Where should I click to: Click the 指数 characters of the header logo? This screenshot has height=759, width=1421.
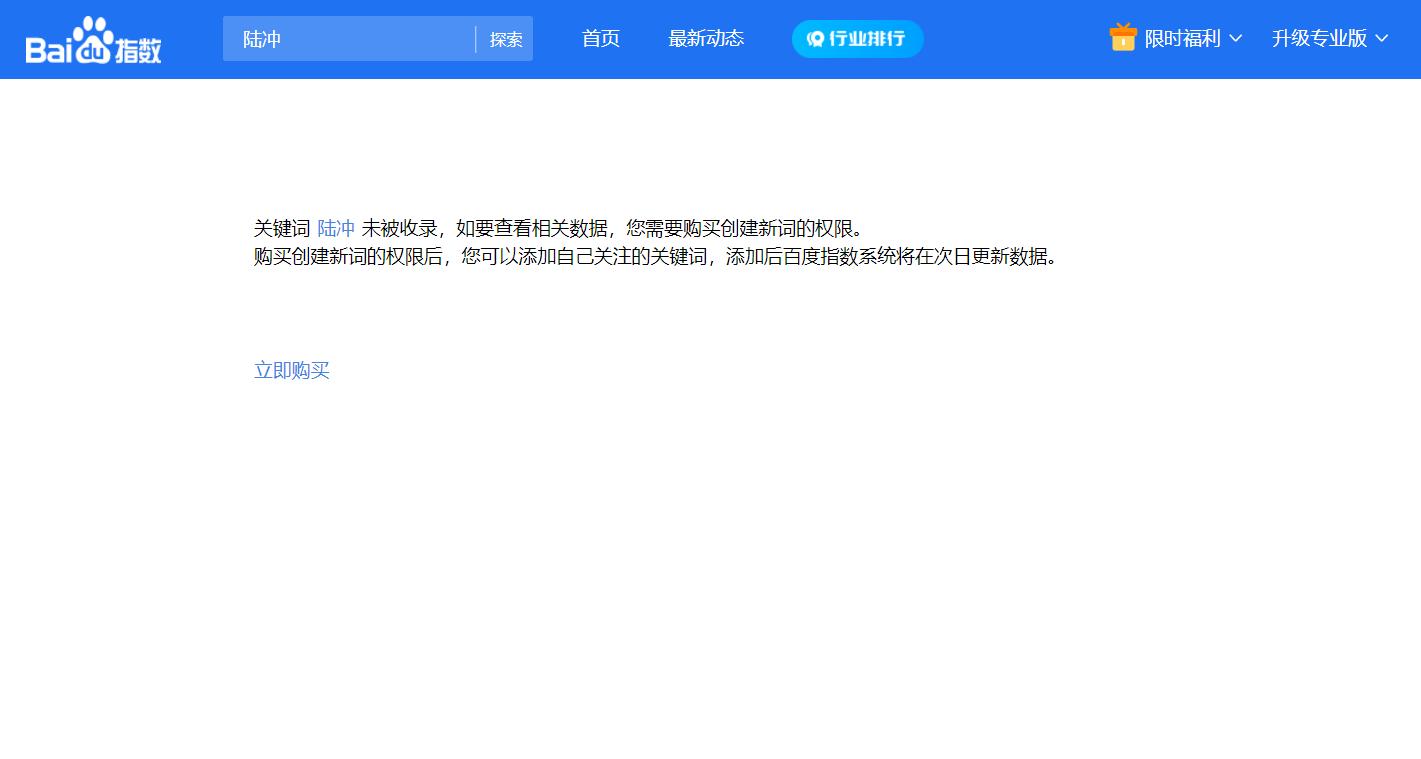[140, 43]
